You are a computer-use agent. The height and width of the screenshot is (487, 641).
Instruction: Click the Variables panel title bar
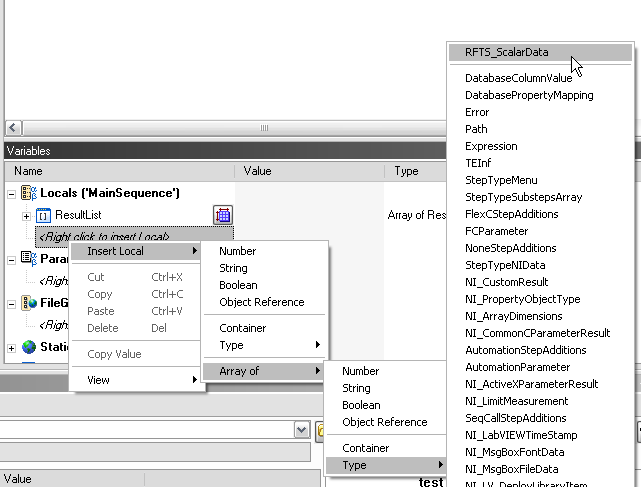pos(225,151)
